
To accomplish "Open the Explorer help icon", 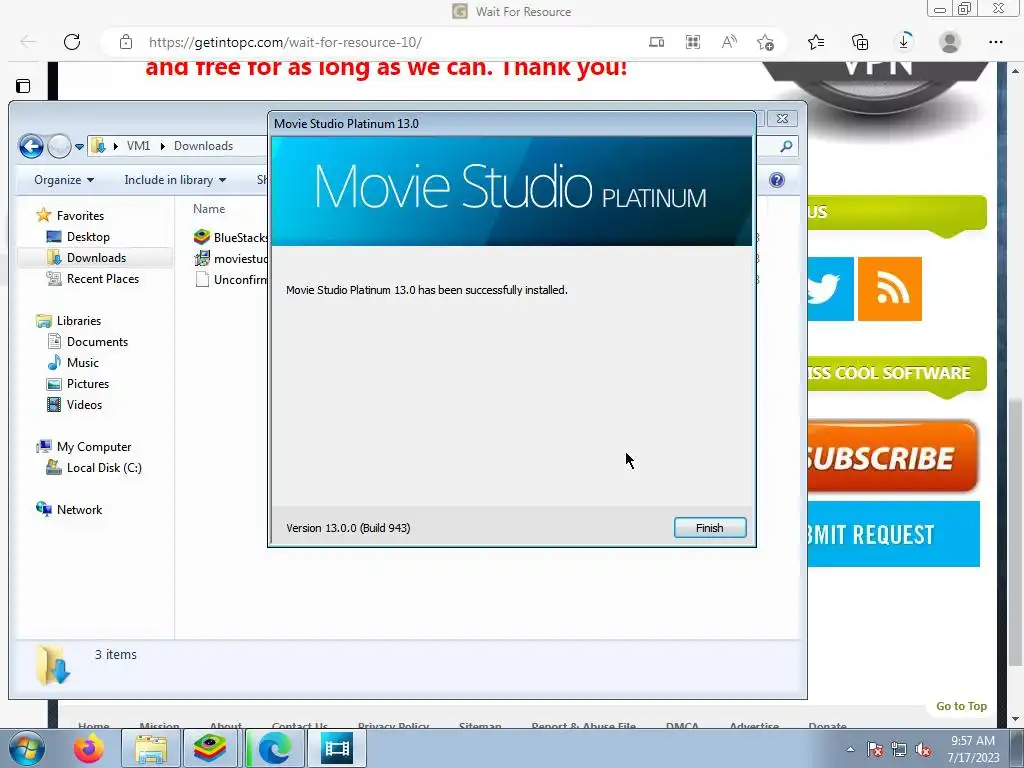I will click(776, 180).
